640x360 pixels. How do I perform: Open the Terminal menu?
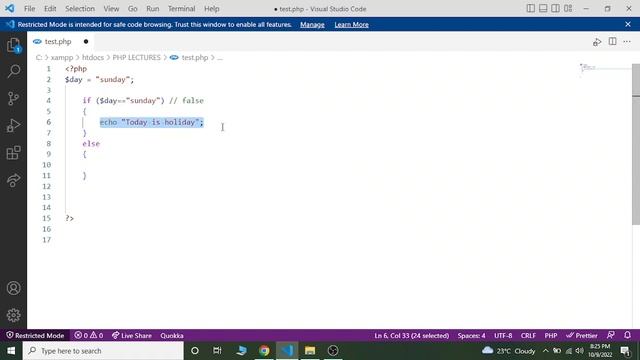click(x=182, y=9)
